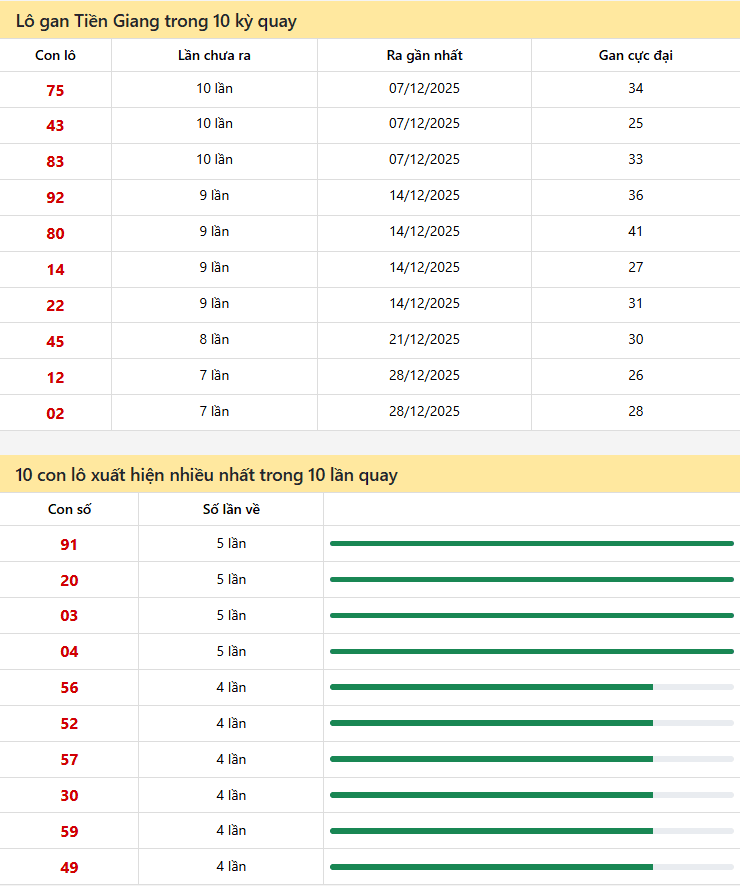
Task: Select the red number 56
Action: tap(69, 688)
